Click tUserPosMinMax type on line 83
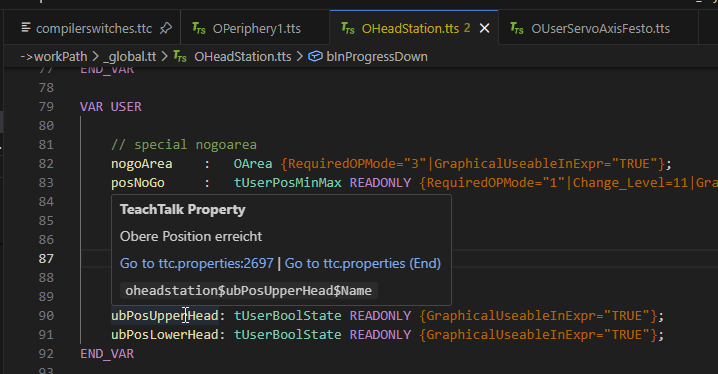The height and width of the screenshot is (374, 718). pos(288,183)
